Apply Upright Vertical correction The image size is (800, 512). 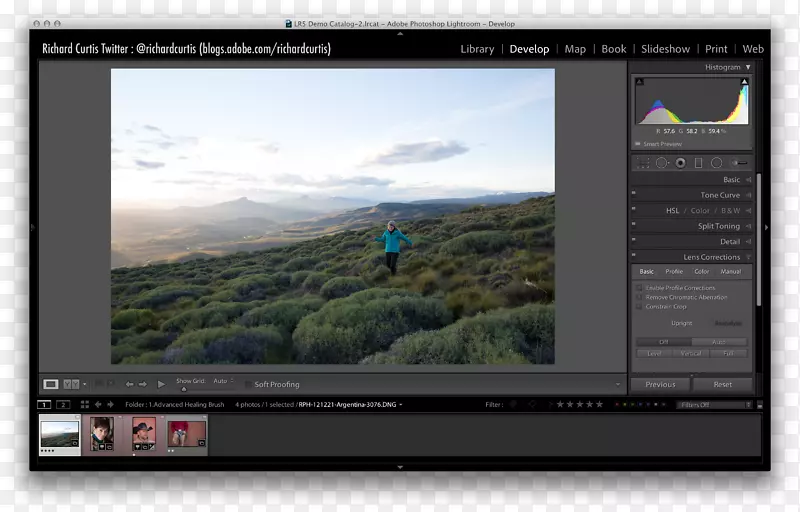(x=691, y=353)
